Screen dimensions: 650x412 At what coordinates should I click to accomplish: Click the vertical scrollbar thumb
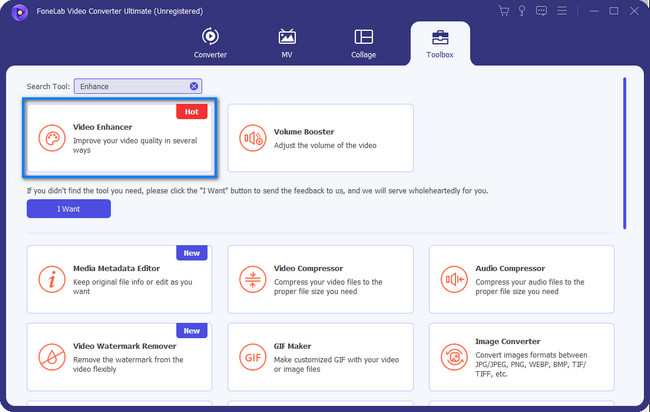pyautogui.click(x=625, y=153)
